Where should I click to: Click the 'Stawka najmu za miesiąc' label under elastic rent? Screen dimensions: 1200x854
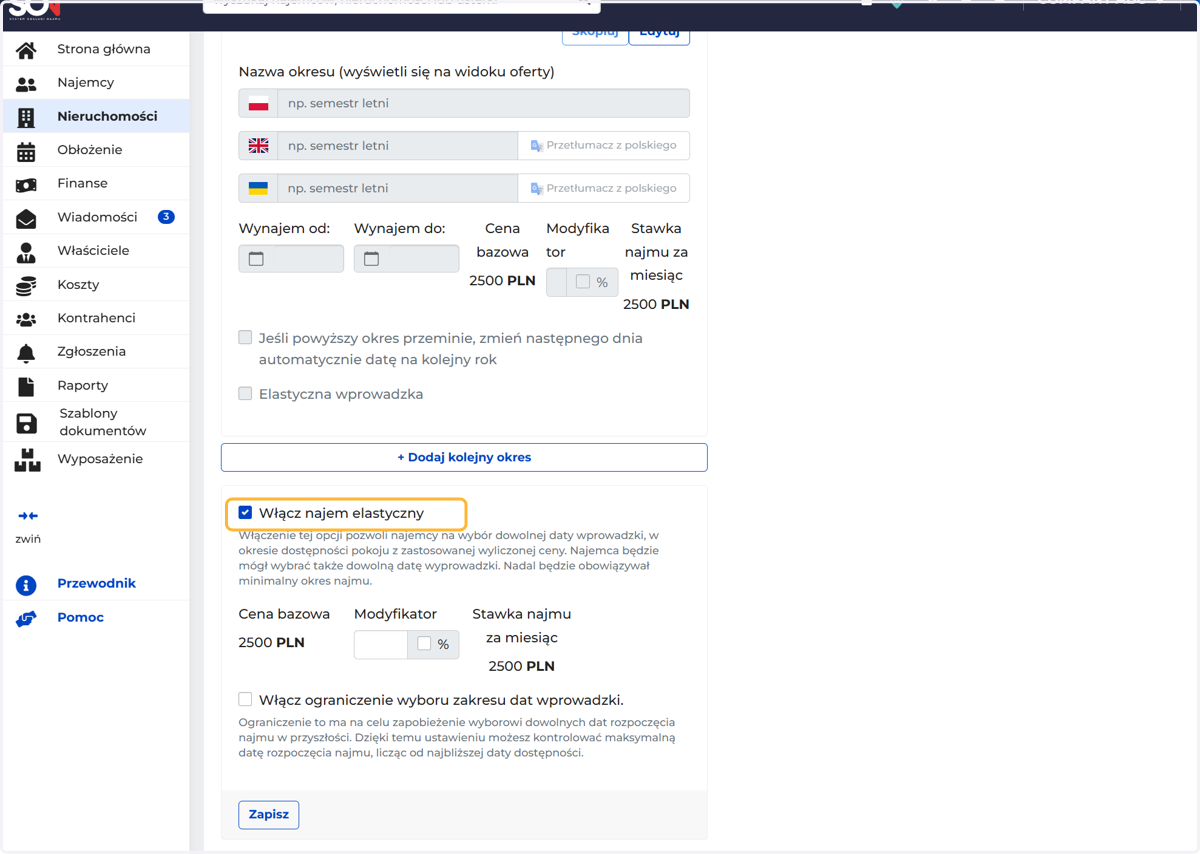521,626
